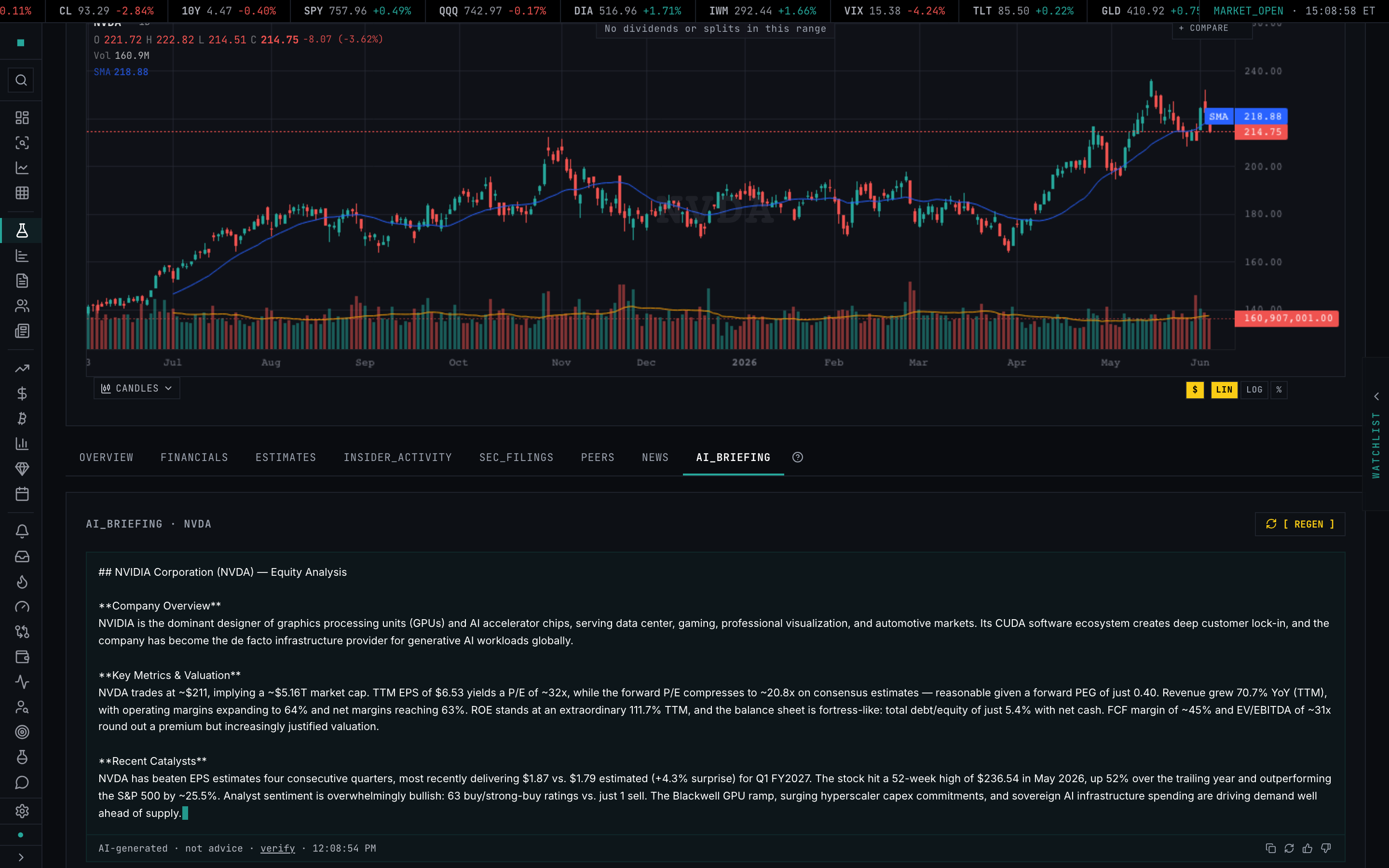Open the user search icon in sidebar
Screen dimensions: 1389x868
22,707
